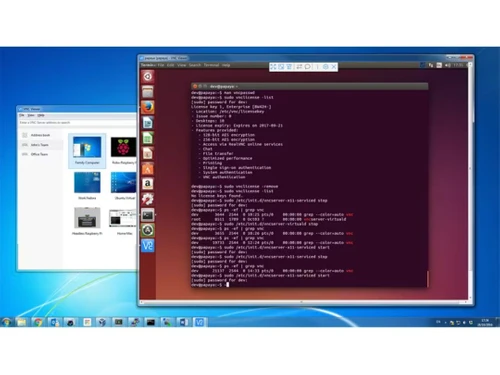Select John's Team in the sidebar
This screenshot has width=500, height=375.
[x=40, y=145]
